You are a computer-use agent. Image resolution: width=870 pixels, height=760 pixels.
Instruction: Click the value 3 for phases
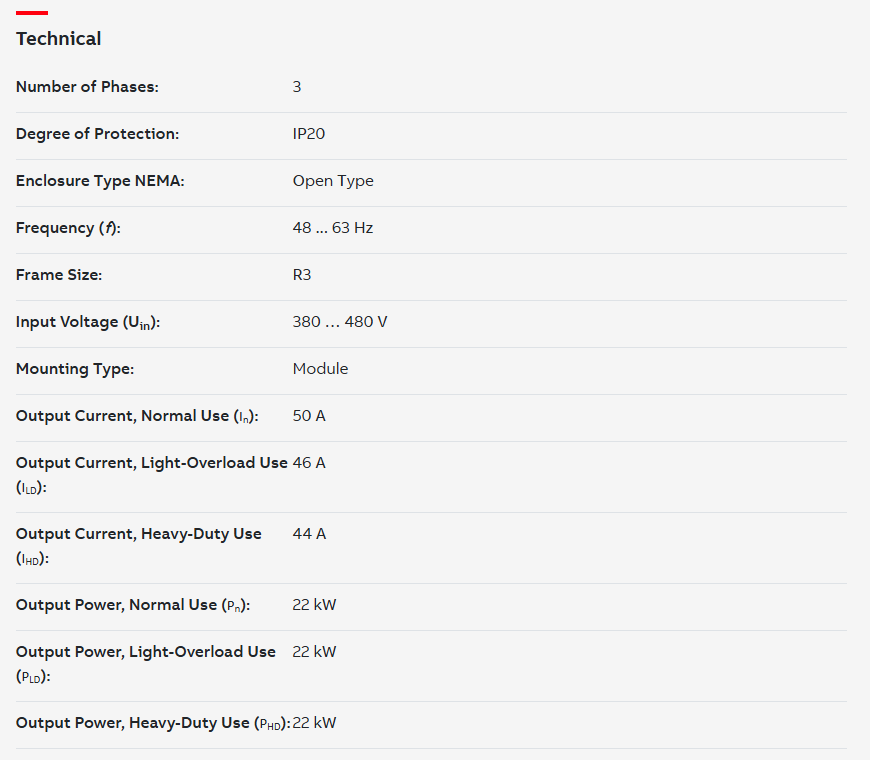point(297,87)
